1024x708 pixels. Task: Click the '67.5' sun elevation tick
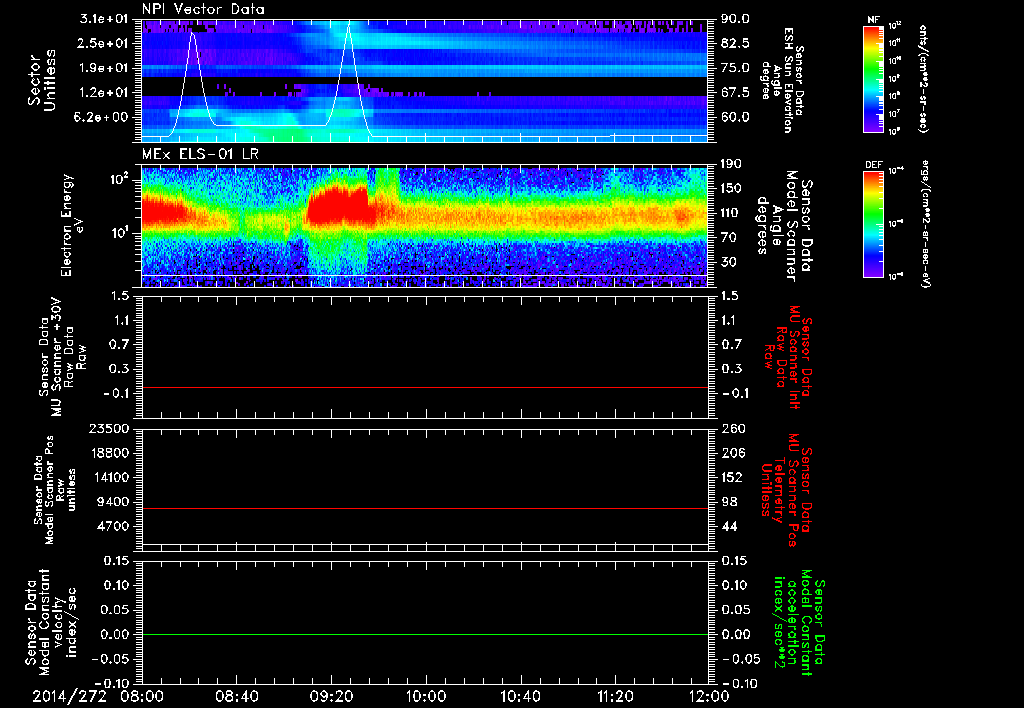click(735, 93)
